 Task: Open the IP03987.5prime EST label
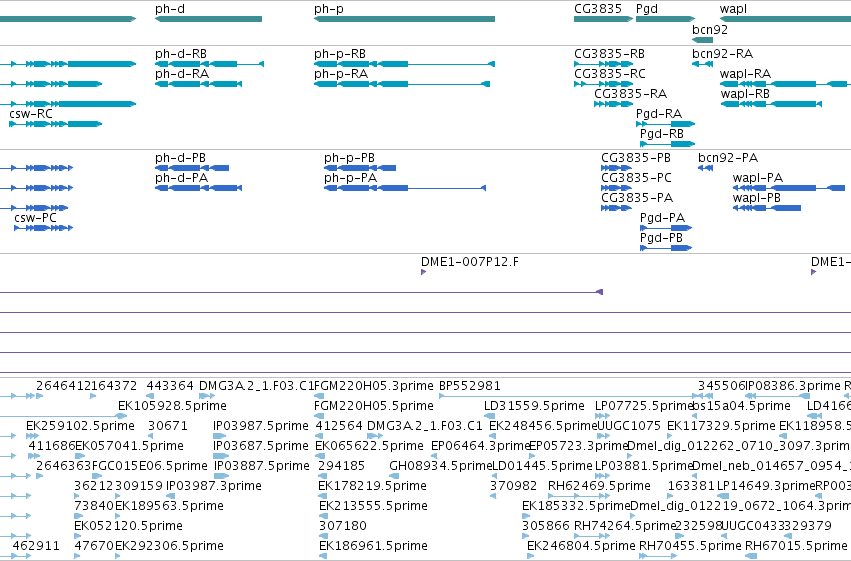tap(261, 426)
